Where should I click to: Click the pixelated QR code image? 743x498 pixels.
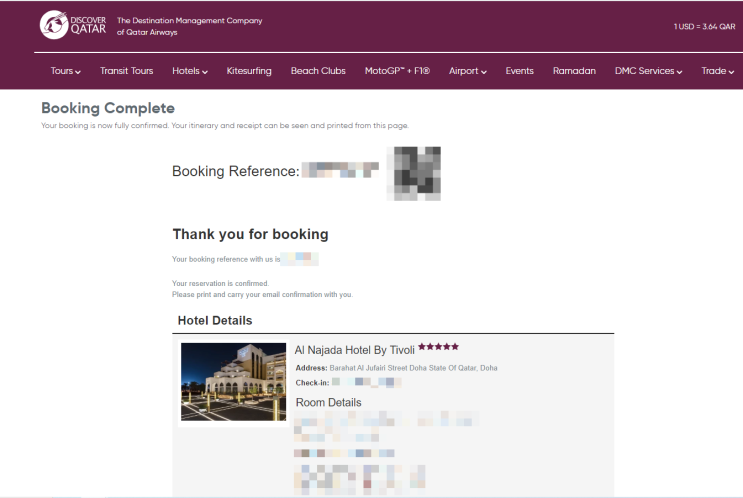pos(414,173)
